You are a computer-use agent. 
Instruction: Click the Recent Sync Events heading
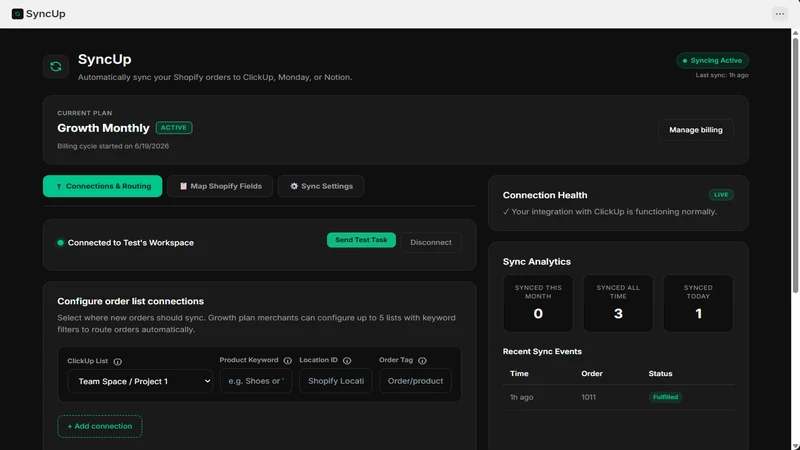542,351
